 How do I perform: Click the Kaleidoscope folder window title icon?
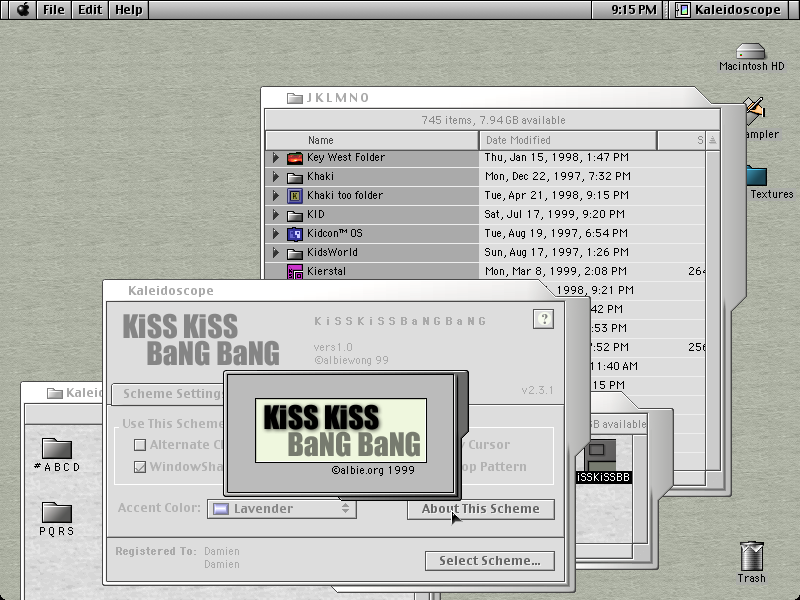tap(55, 393)
